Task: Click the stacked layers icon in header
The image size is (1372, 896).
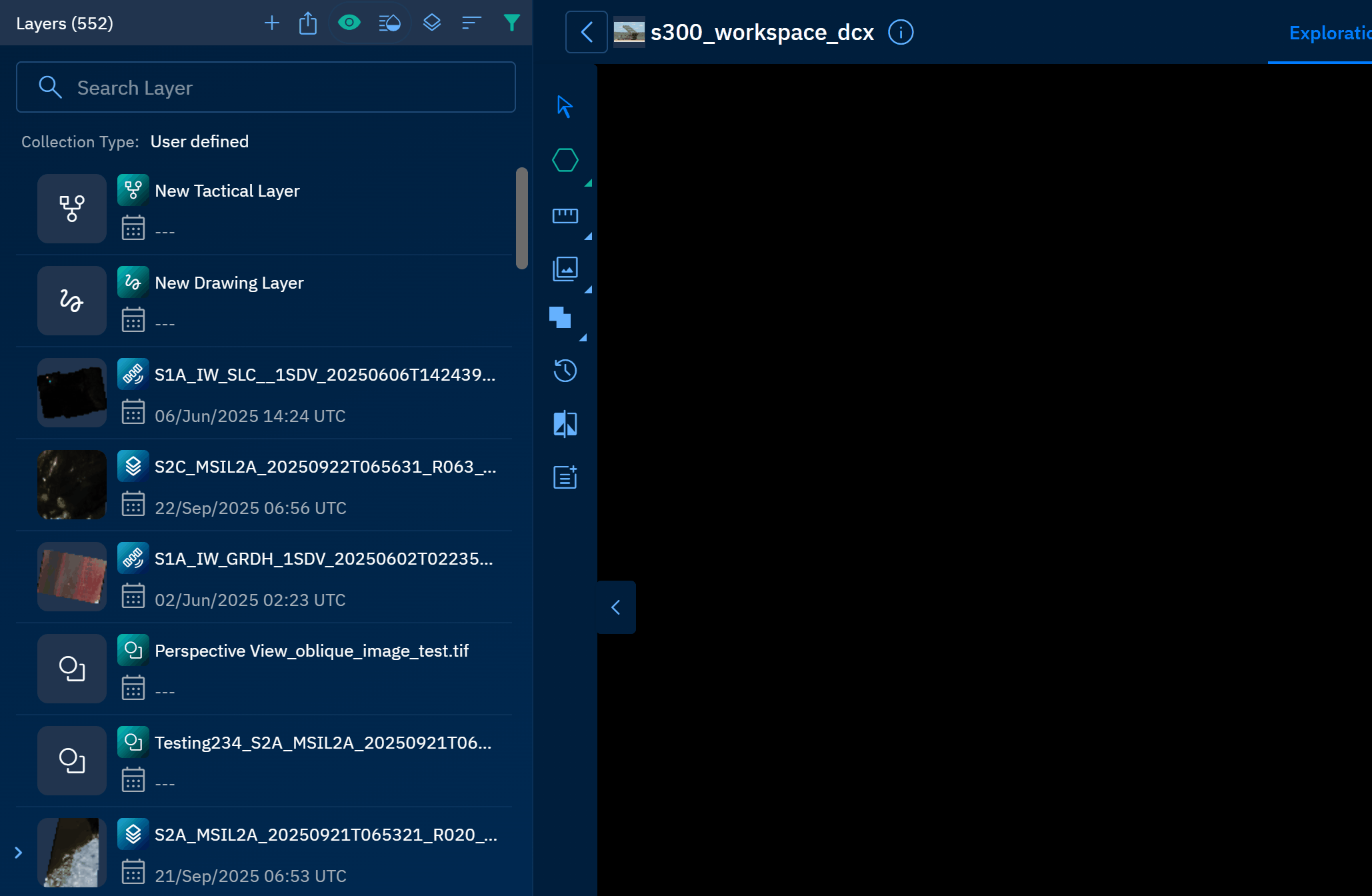Action: [431, 23]
